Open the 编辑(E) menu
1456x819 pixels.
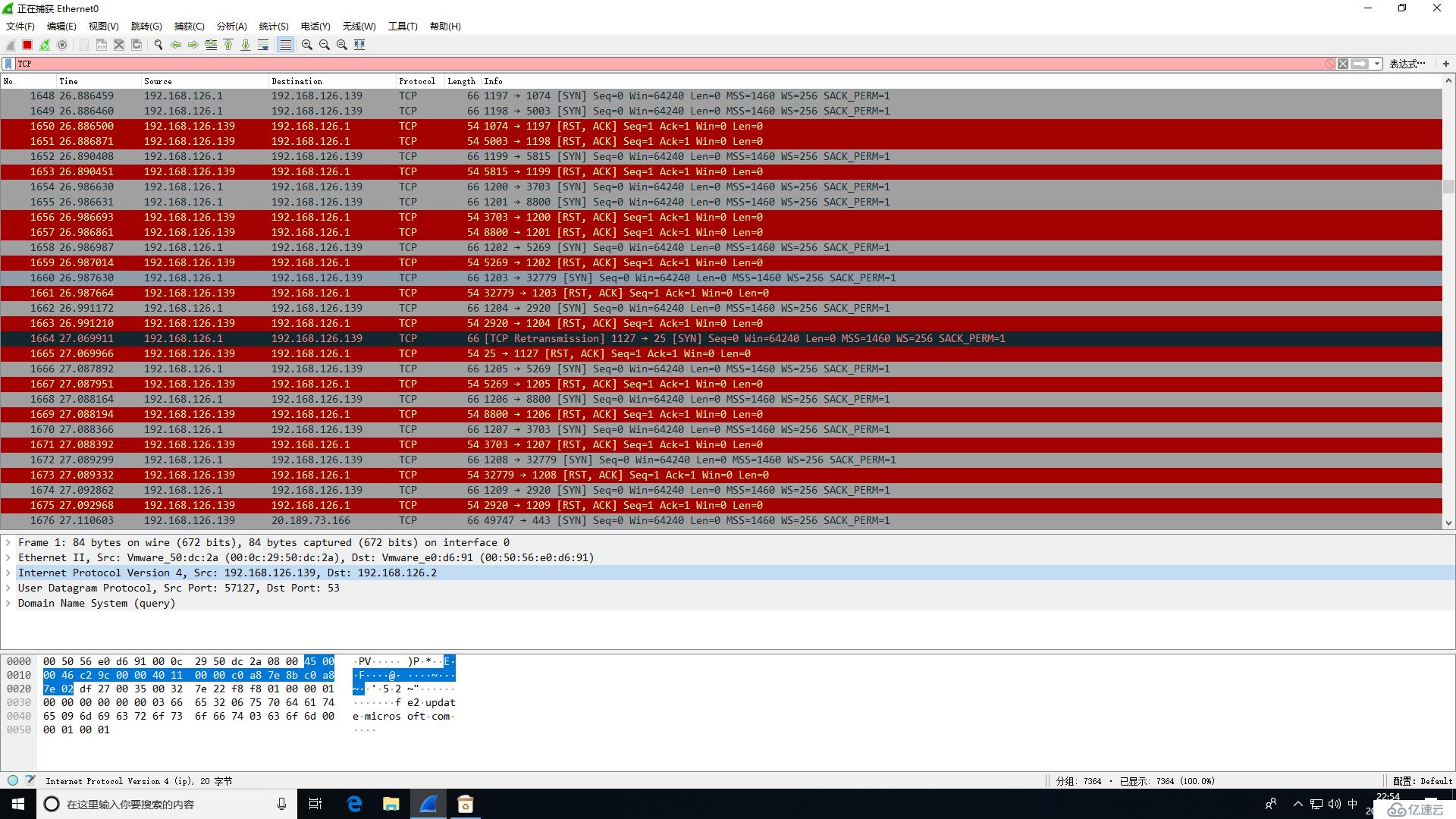coord(61,26)
